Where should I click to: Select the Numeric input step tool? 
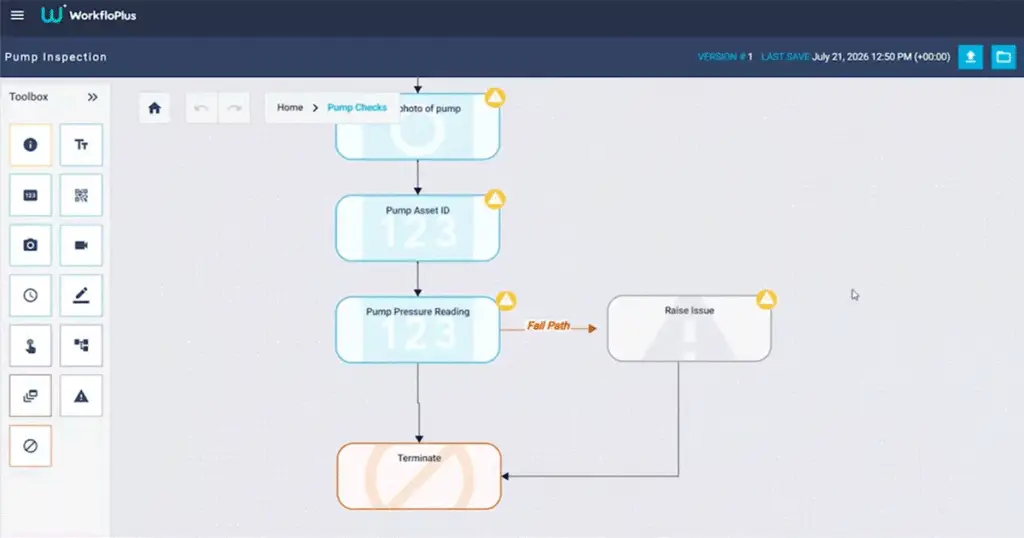point(30,195)
